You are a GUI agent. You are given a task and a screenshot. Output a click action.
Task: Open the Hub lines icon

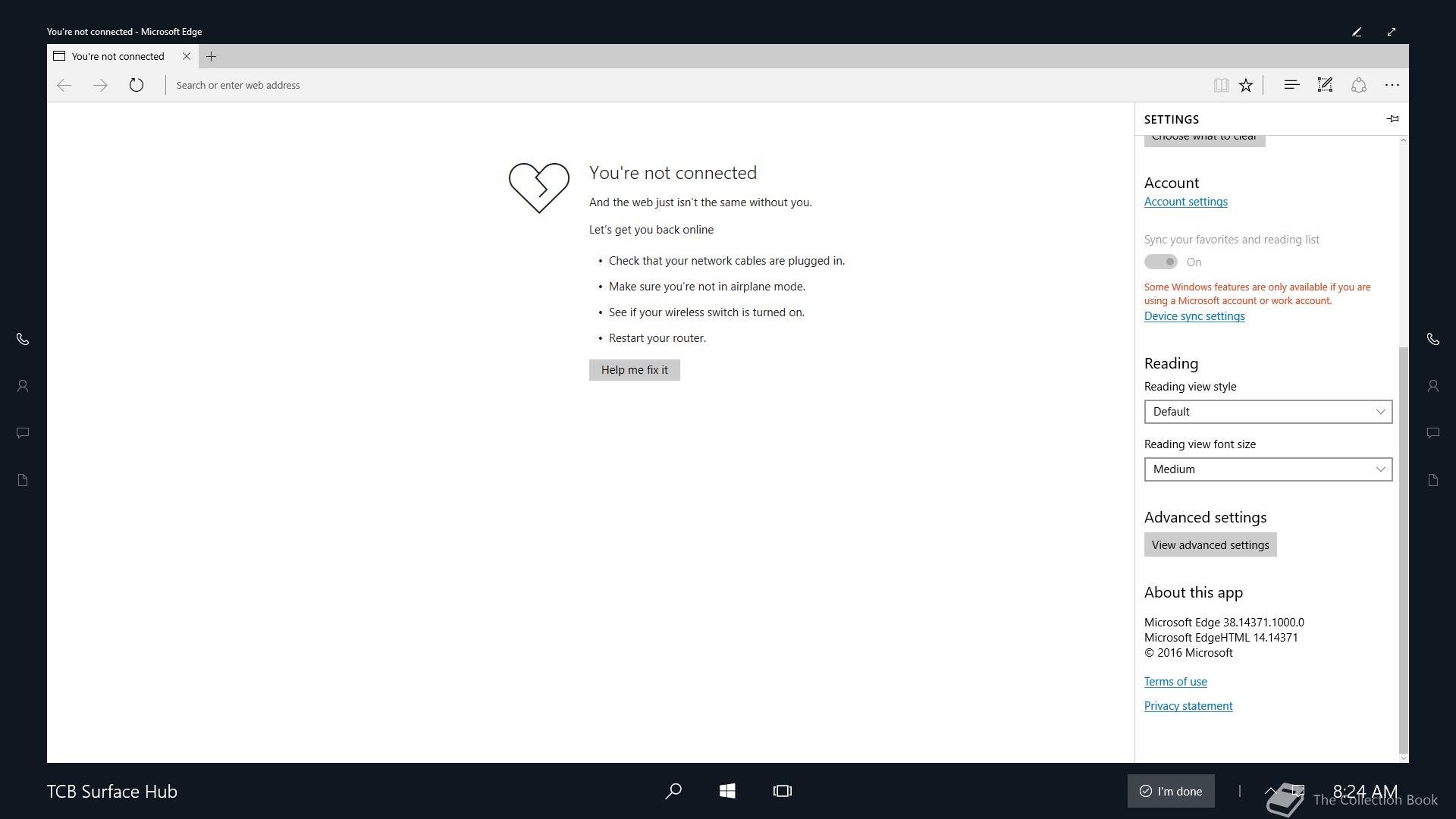(x=1291, y=85)
